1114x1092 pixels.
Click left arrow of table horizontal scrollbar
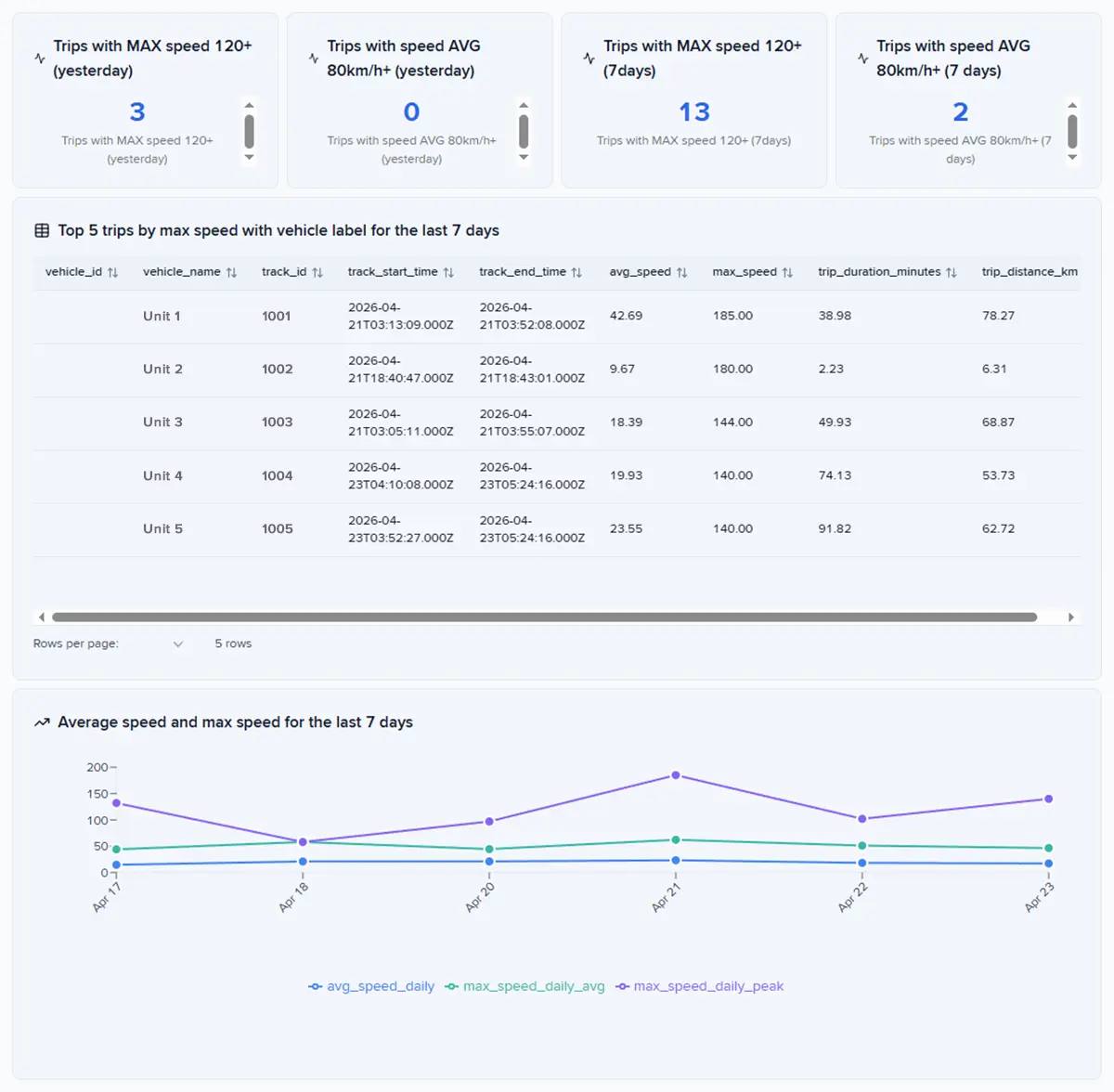[41, 617]
